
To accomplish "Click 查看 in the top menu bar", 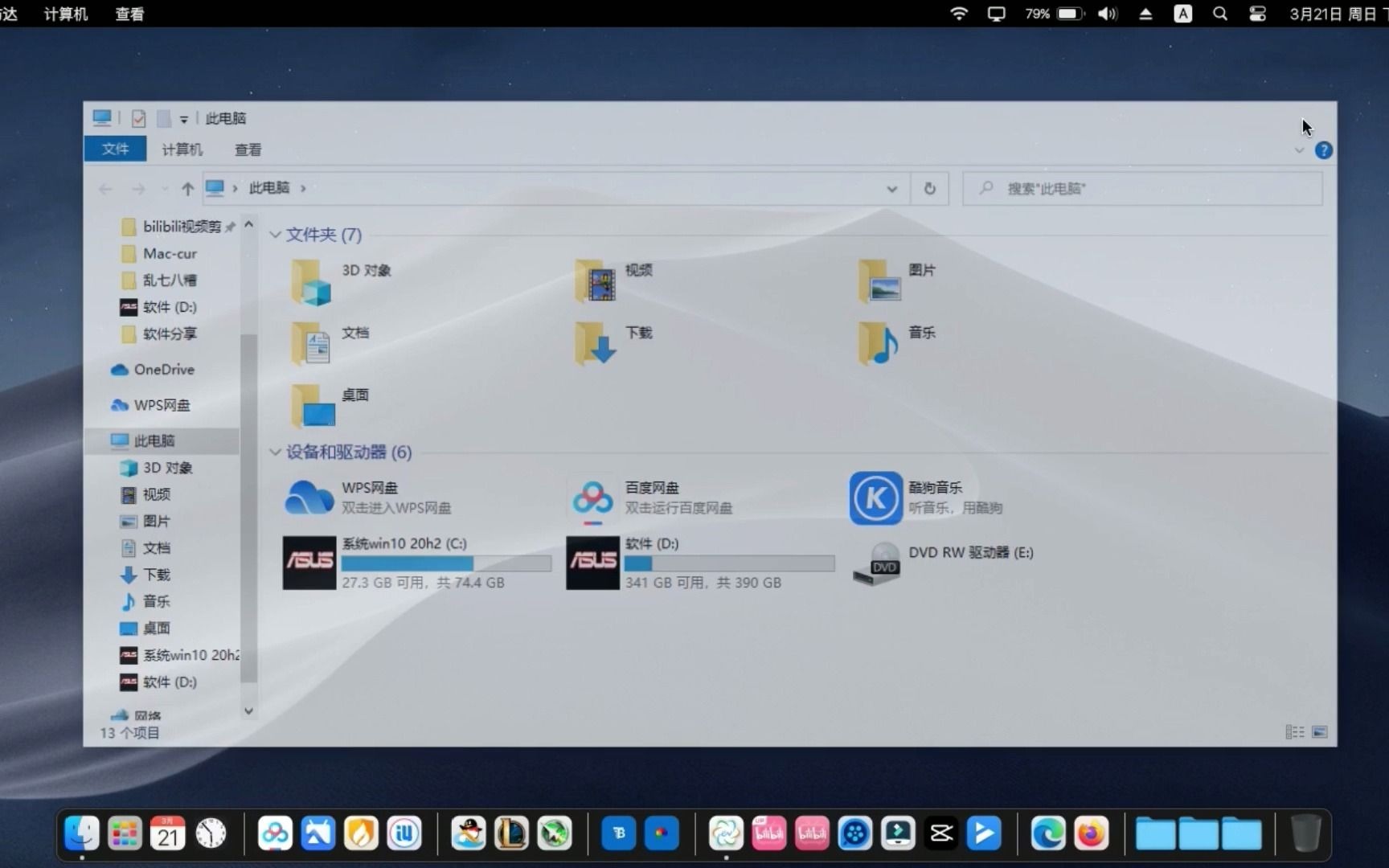I will pyautogui.click(x=129, y=14).
